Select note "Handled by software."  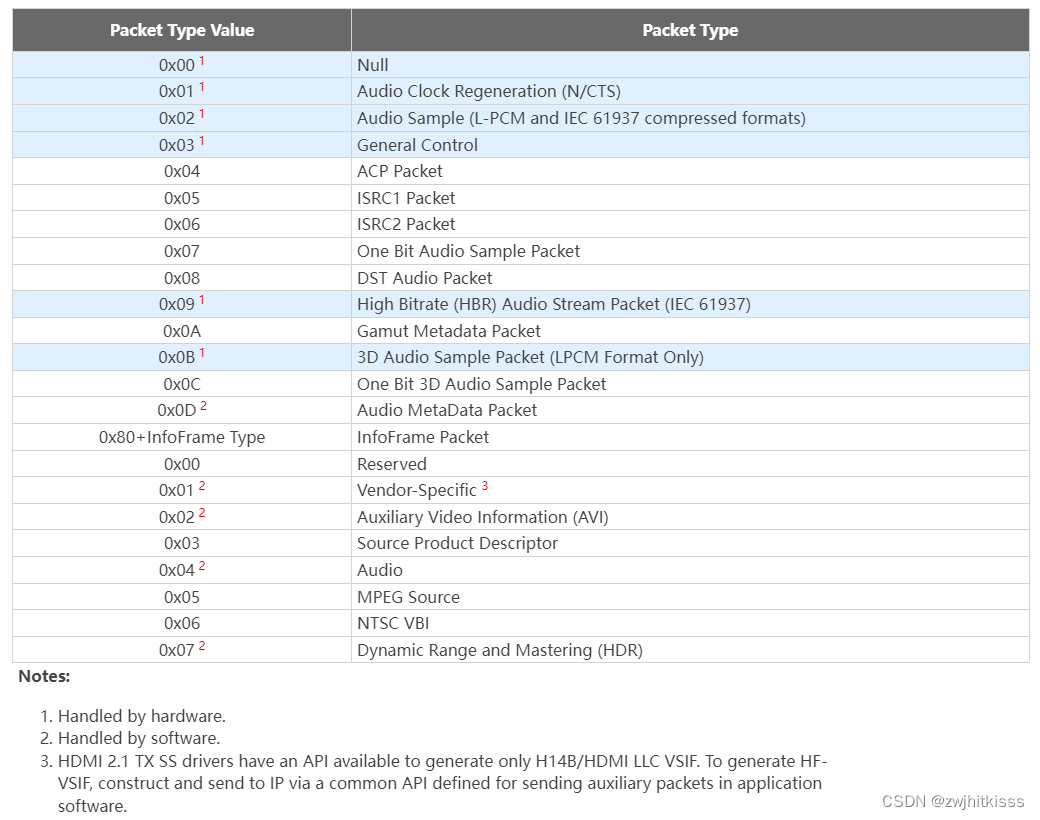139,738
